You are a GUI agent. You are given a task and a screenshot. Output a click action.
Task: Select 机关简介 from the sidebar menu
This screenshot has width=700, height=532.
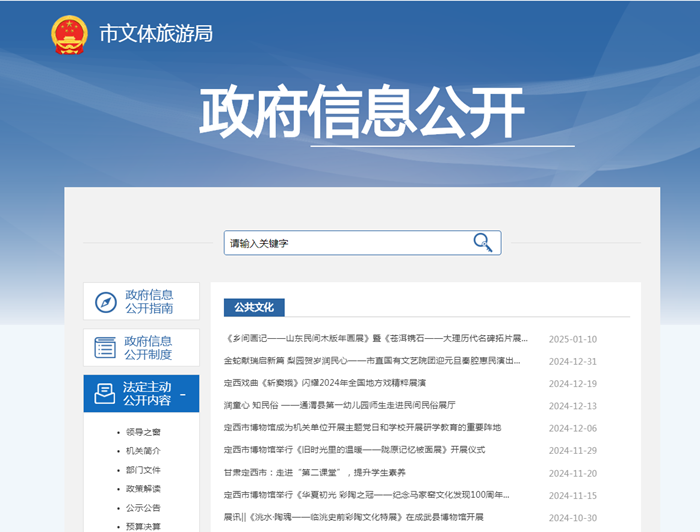point(143,451)
